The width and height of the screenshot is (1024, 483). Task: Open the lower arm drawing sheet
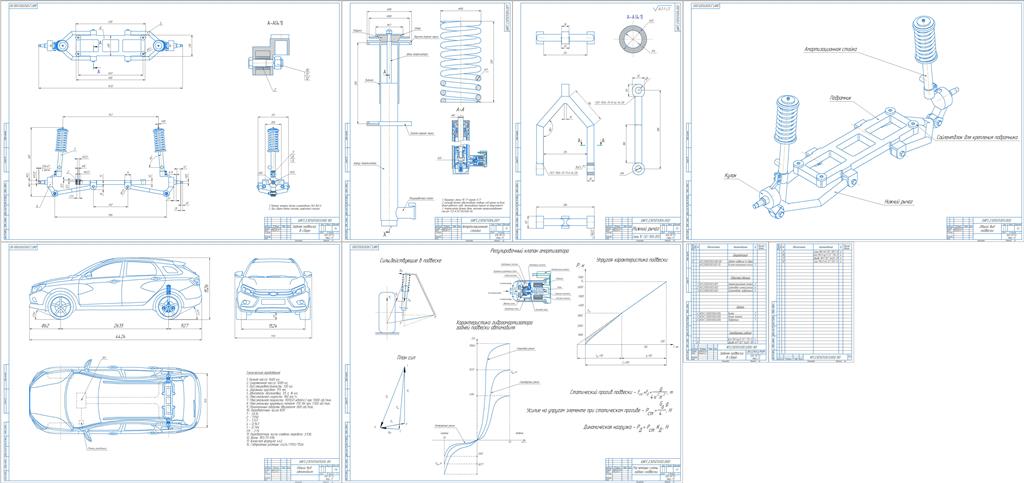(597, 121)
